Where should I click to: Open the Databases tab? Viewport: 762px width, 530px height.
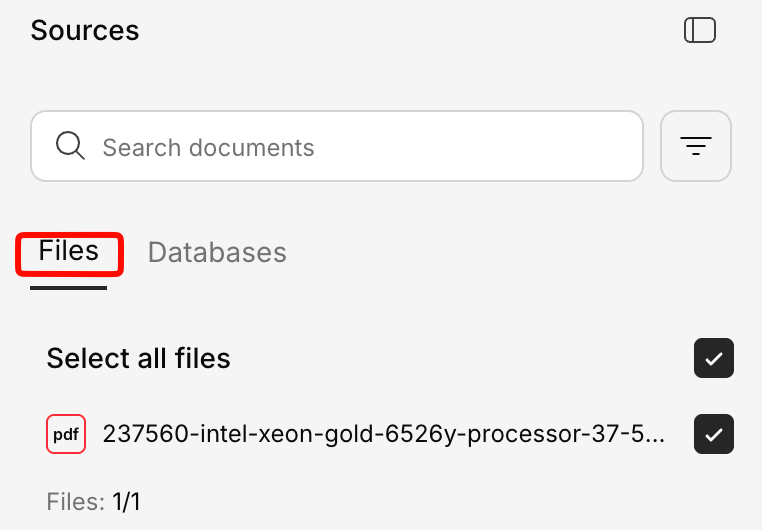pyautogui.click(x=217, y=253)
